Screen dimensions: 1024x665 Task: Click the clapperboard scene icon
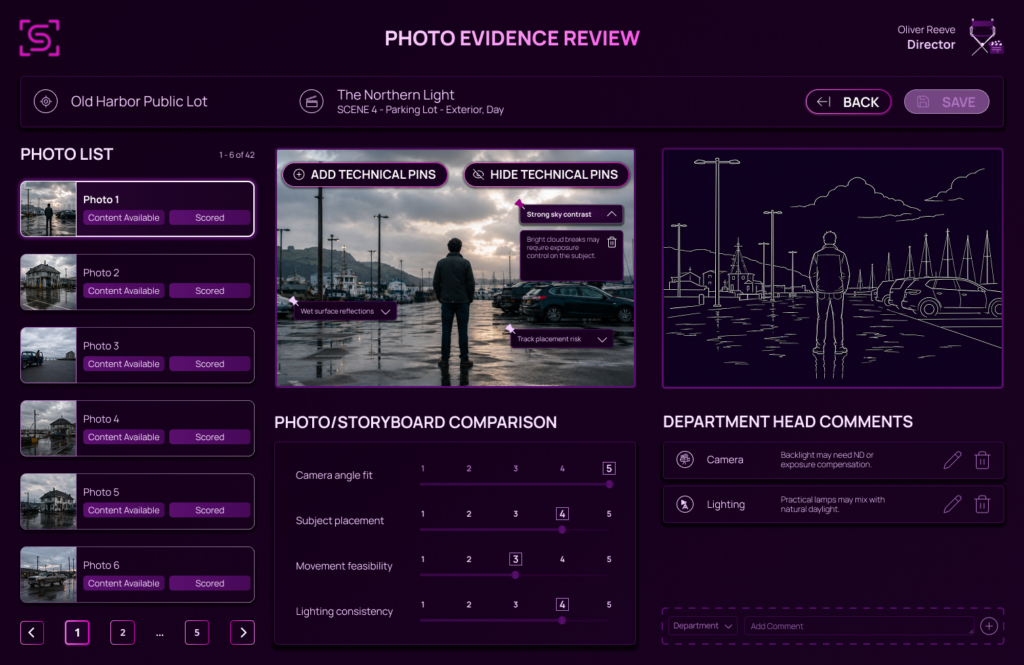click(x=312, y=101)
